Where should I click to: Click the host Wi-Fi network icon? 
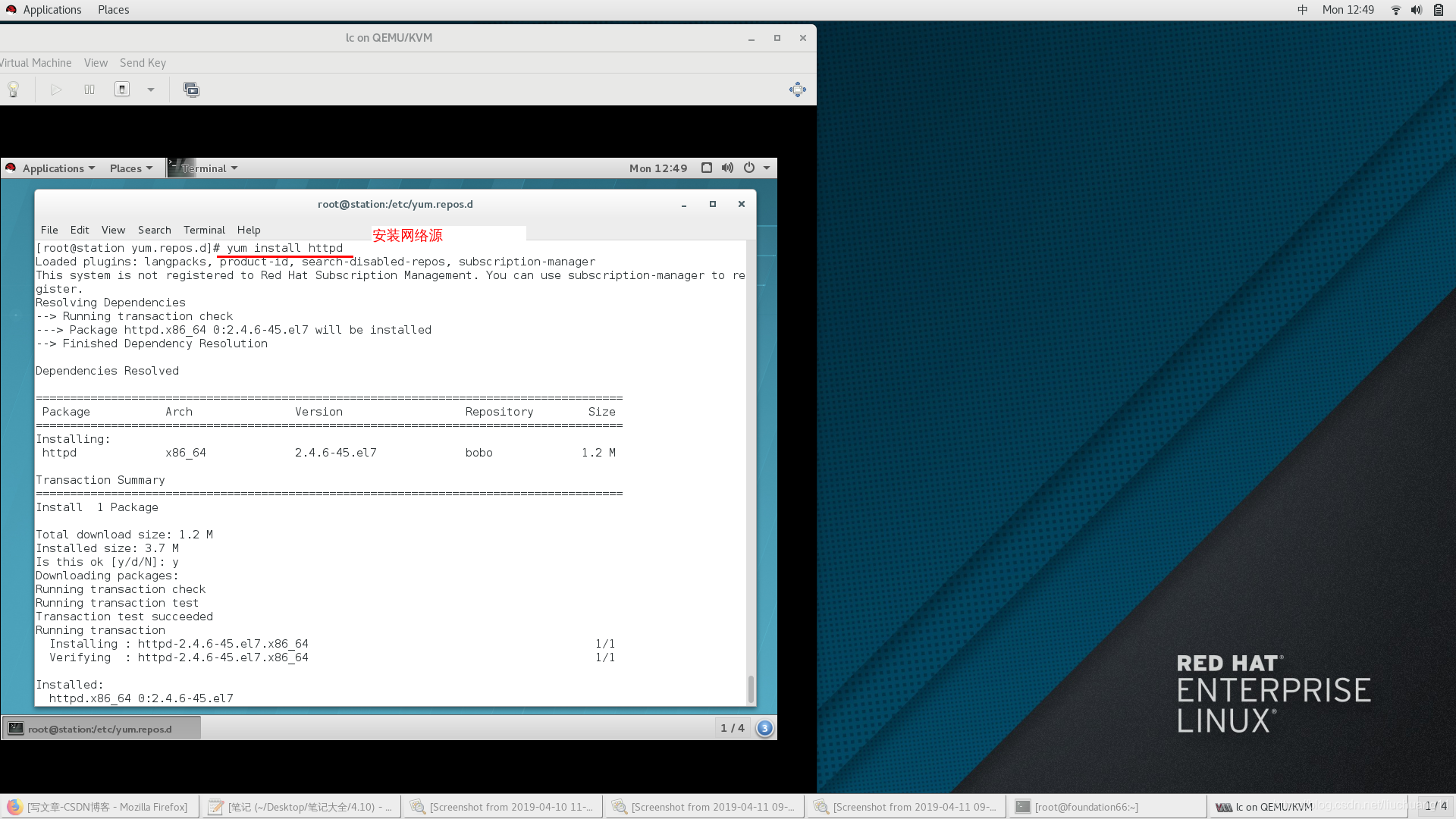(1395, 10)
